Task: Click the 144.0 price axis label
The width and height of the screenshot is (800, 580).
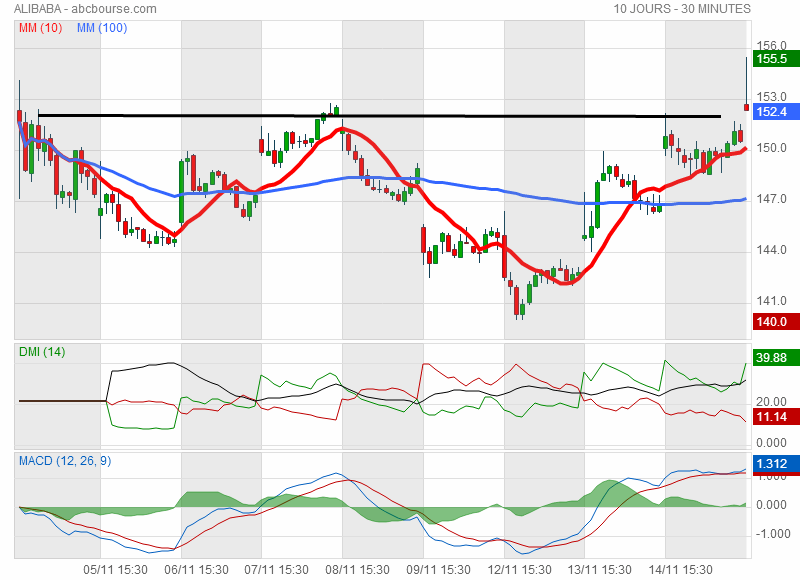Action: coord(771,250)
